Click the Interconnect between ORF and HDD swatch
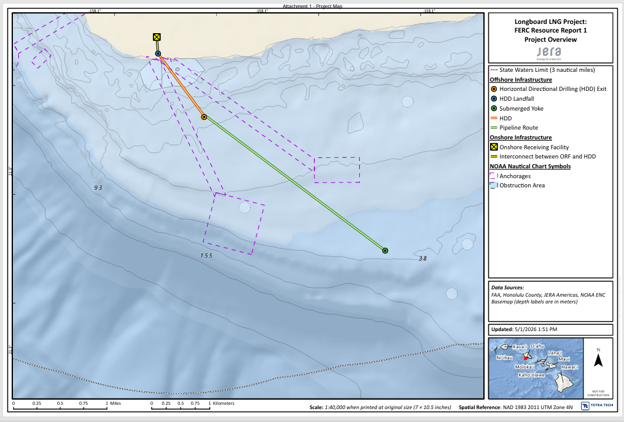 pyautogui.click(x=494, y=157)
